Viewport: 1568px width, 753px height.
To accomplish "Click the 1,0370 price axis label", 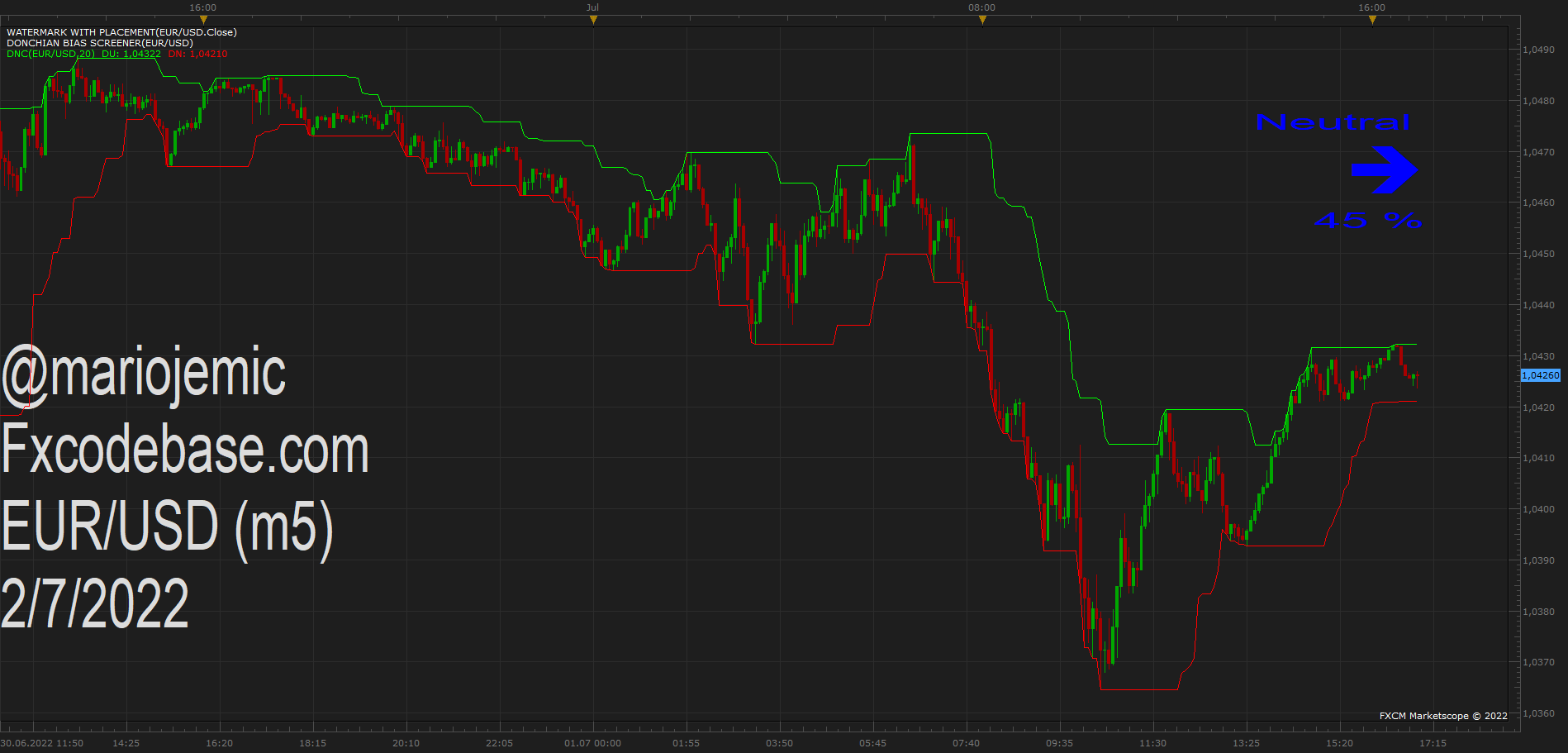I will [x=1538, y=662].
